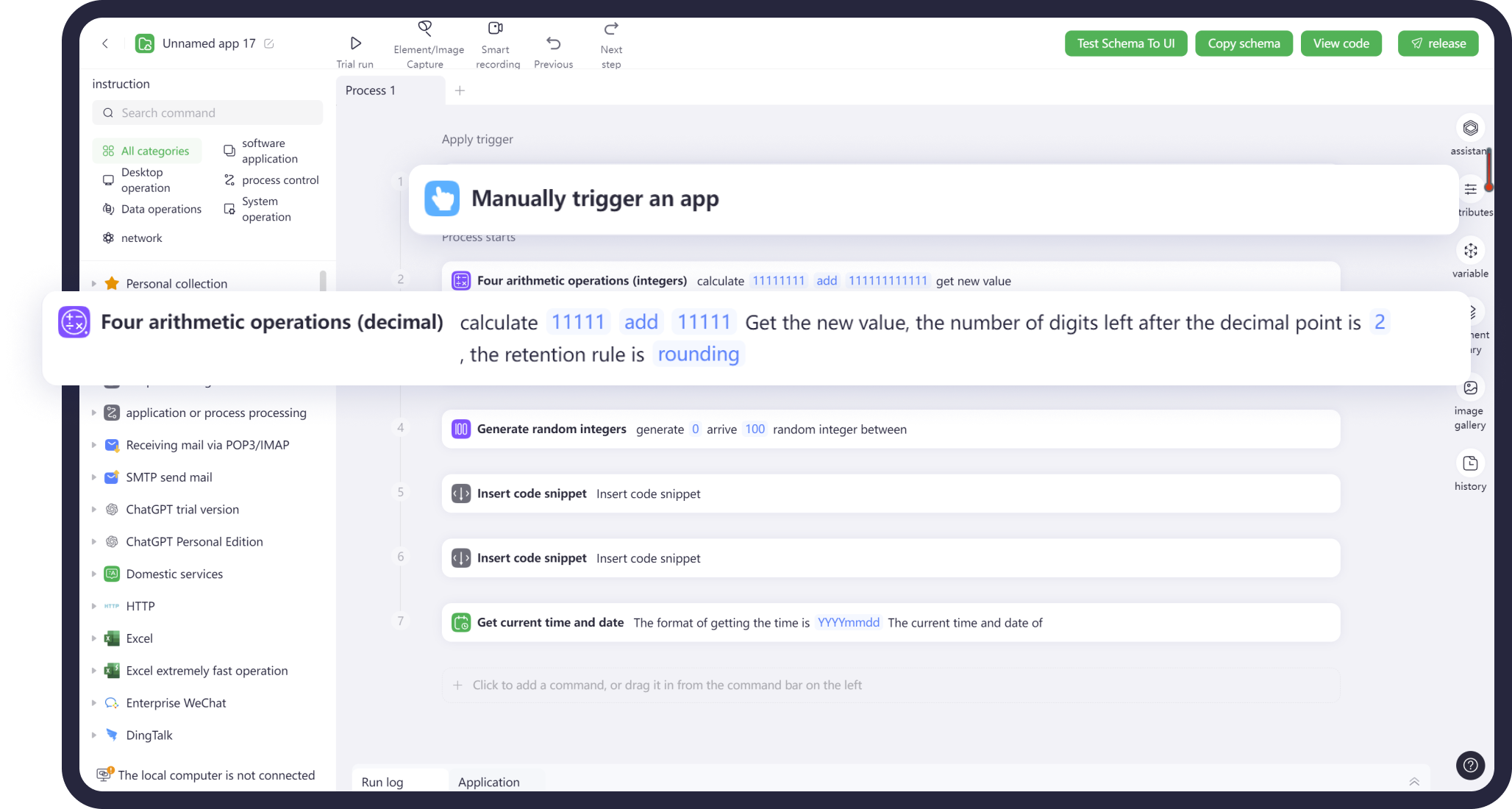Screen dimensions: 1512x809
Task: Start a Trial run
Action: click(355, 51)
